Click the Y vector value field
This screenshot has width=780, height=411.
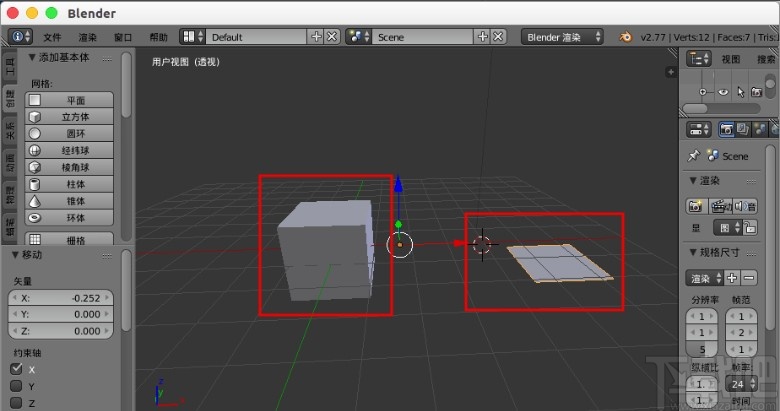pyautogui.click(x=61, y=314)
